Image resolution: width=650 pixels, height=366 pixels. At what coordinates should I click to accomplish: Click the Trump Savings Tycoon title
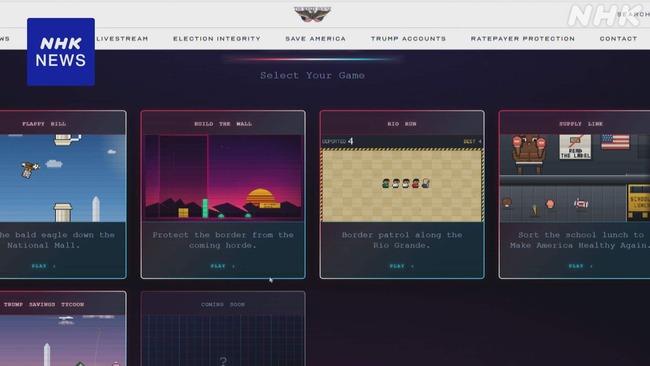coord(44,304)
